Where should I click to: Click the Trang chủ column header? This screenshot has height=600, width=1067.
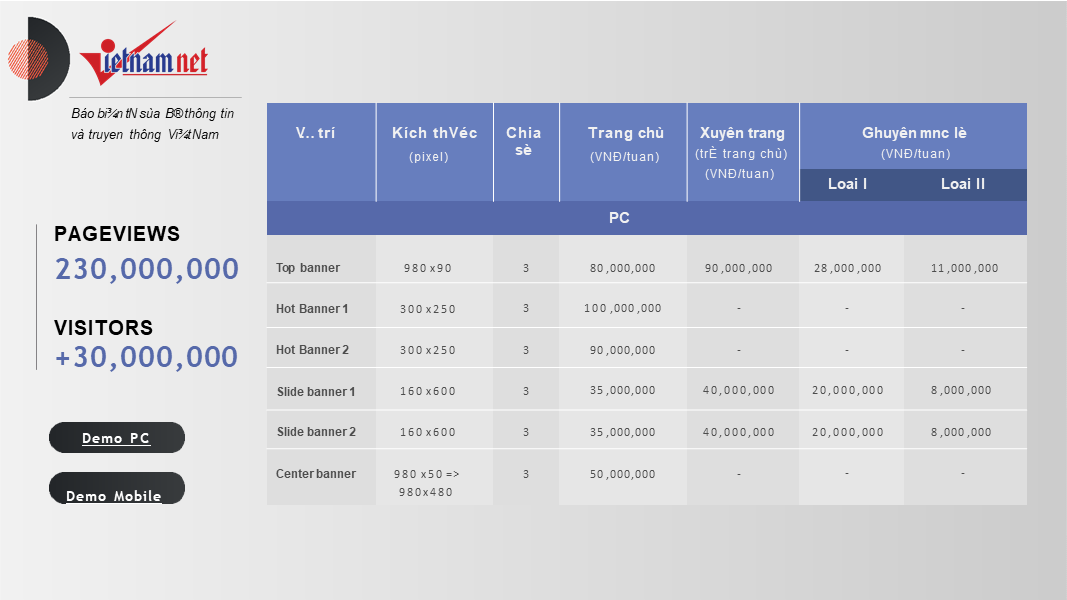pyautogui.click(x=624, y=143)
